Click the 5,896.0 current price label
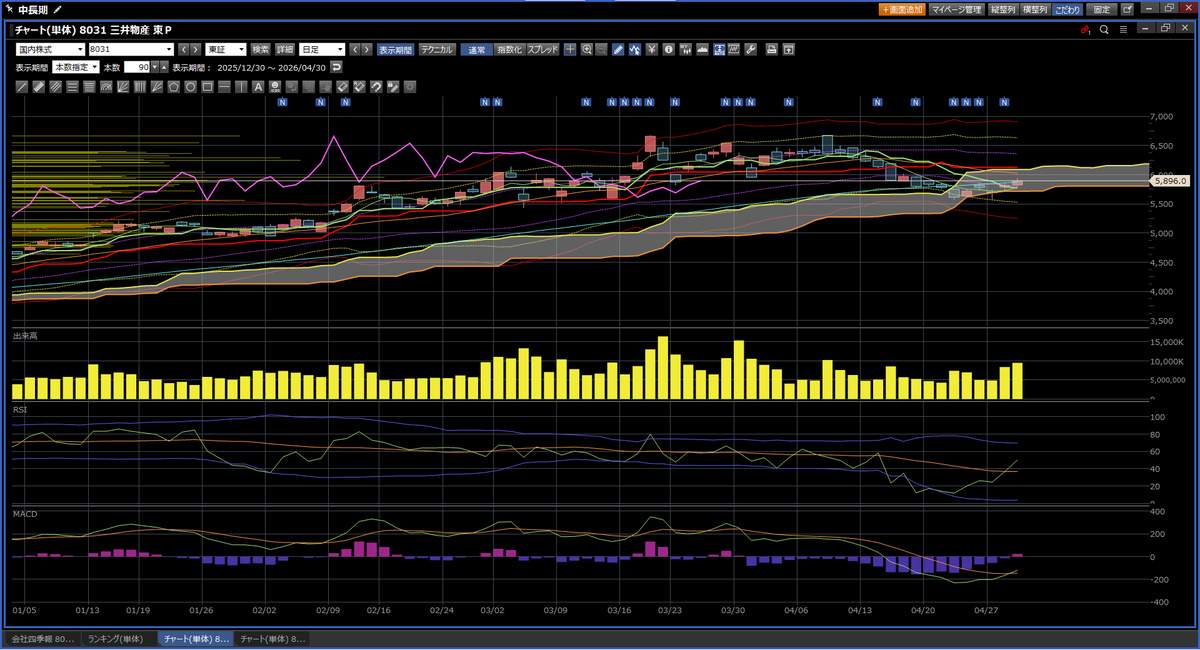Screen dimensions: 1200x650 click(1169, 181)
